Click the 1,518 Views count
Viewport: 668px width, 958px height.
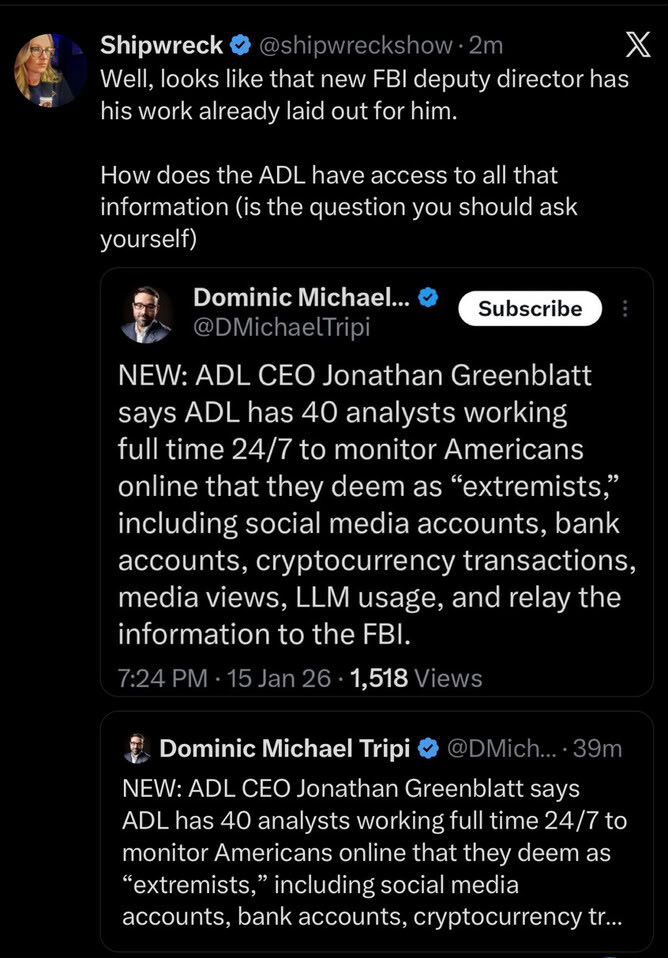[412, 678]
